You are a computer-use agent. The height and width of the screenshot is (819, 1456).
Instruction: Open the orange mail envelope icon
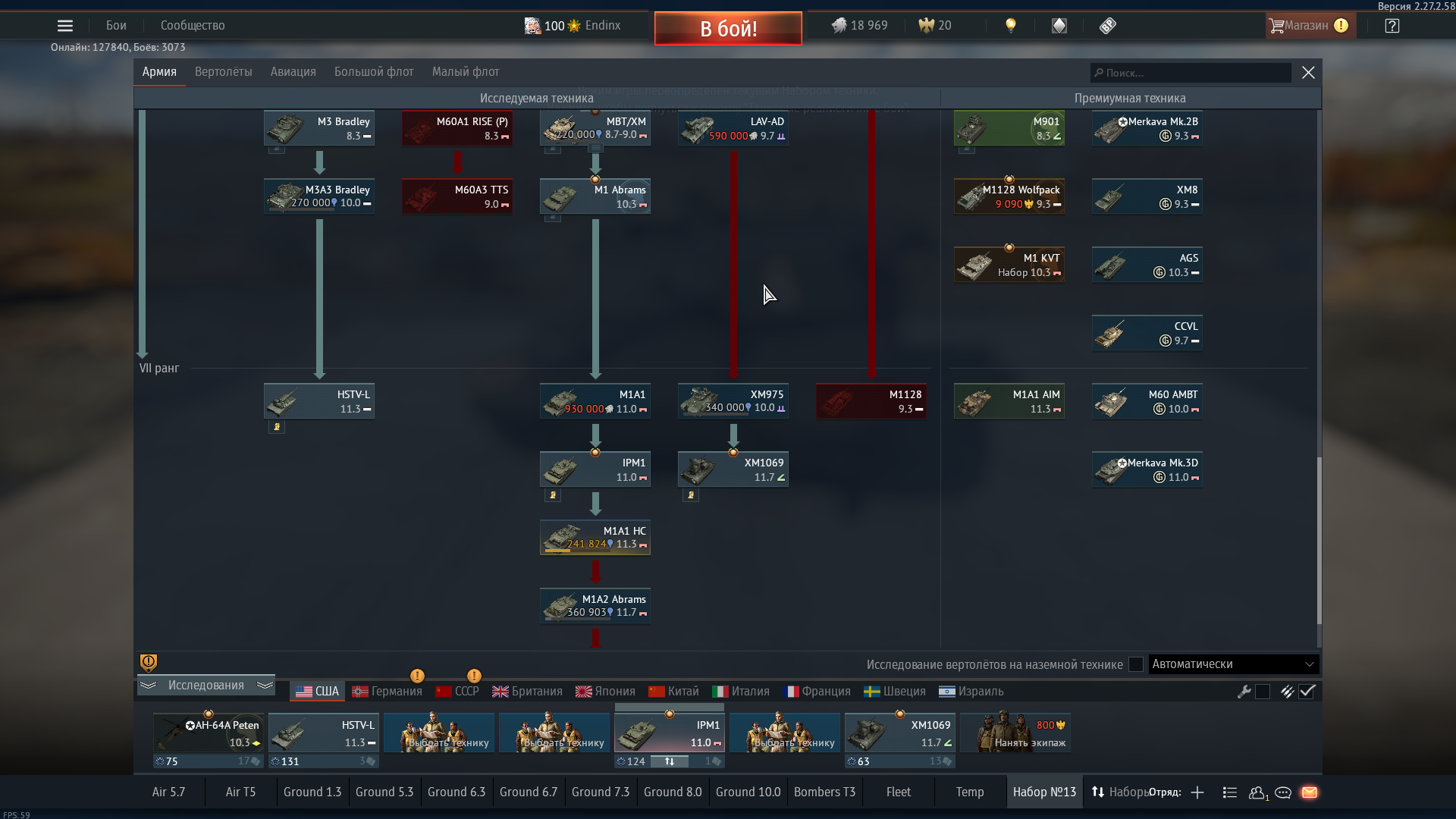click(x=1310, y=792)
